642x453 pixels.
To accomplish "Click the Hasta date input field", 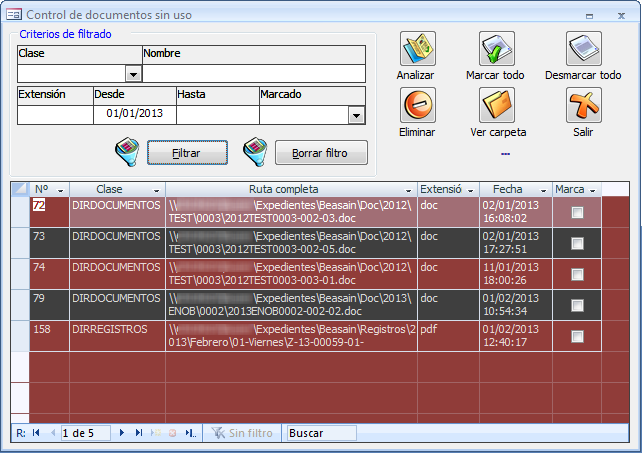I will point(218,115).
